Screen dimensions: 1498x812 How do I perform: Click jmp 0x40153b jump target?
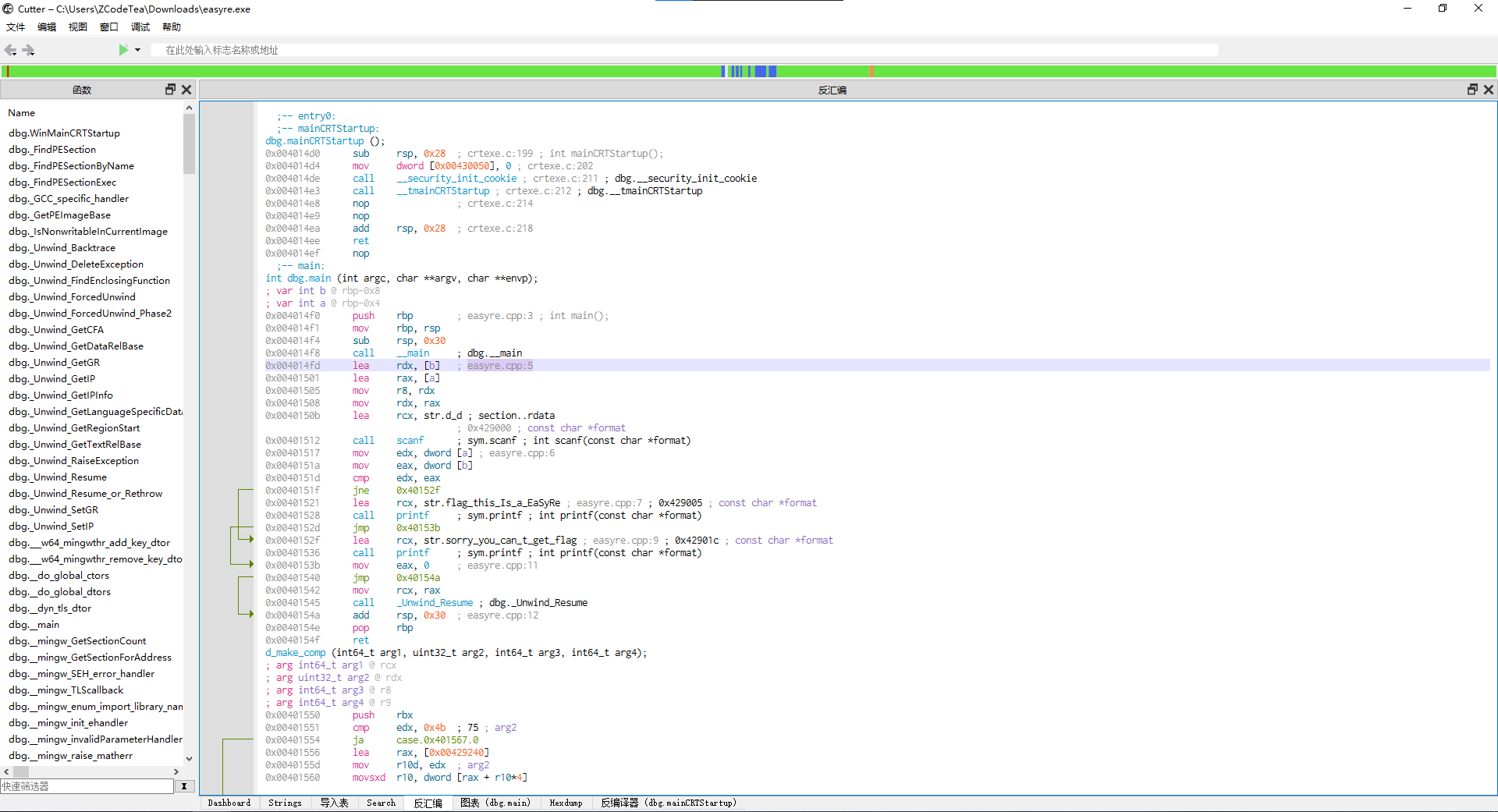click(417, 528)
